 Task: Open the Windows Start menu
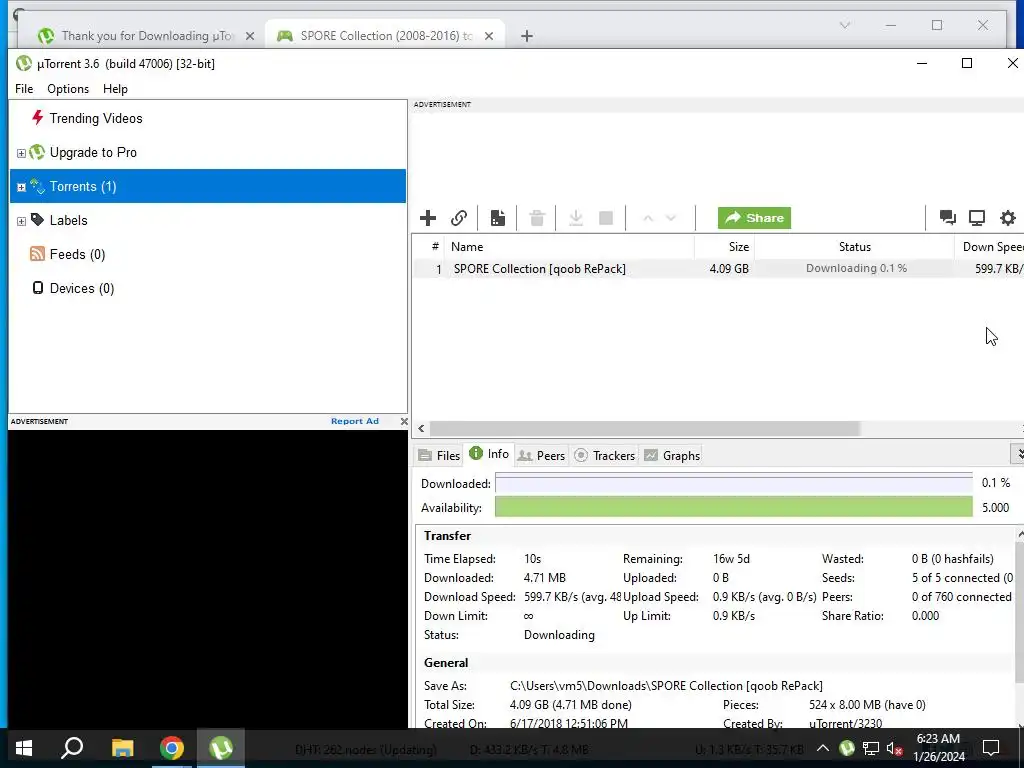tap(24, 748)
